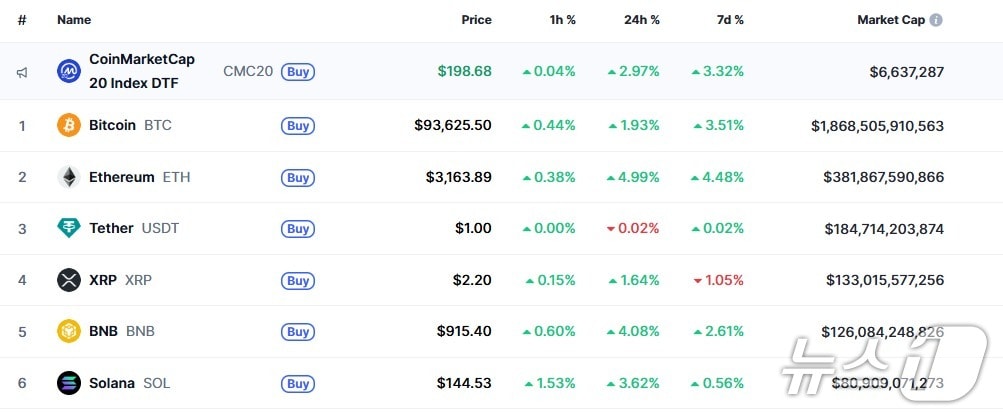Image resolution: width=1003 pixels, height=417 pixels.
Task: Click the BNB logo icon
Action: pyautogui.click(x=69, y=331)
